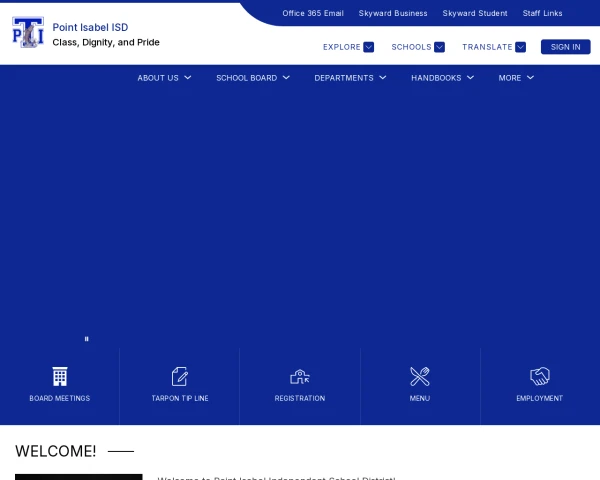Click the Schools label text
The image size is (600, 480).
pyautogui.click(x=411, y=47)
